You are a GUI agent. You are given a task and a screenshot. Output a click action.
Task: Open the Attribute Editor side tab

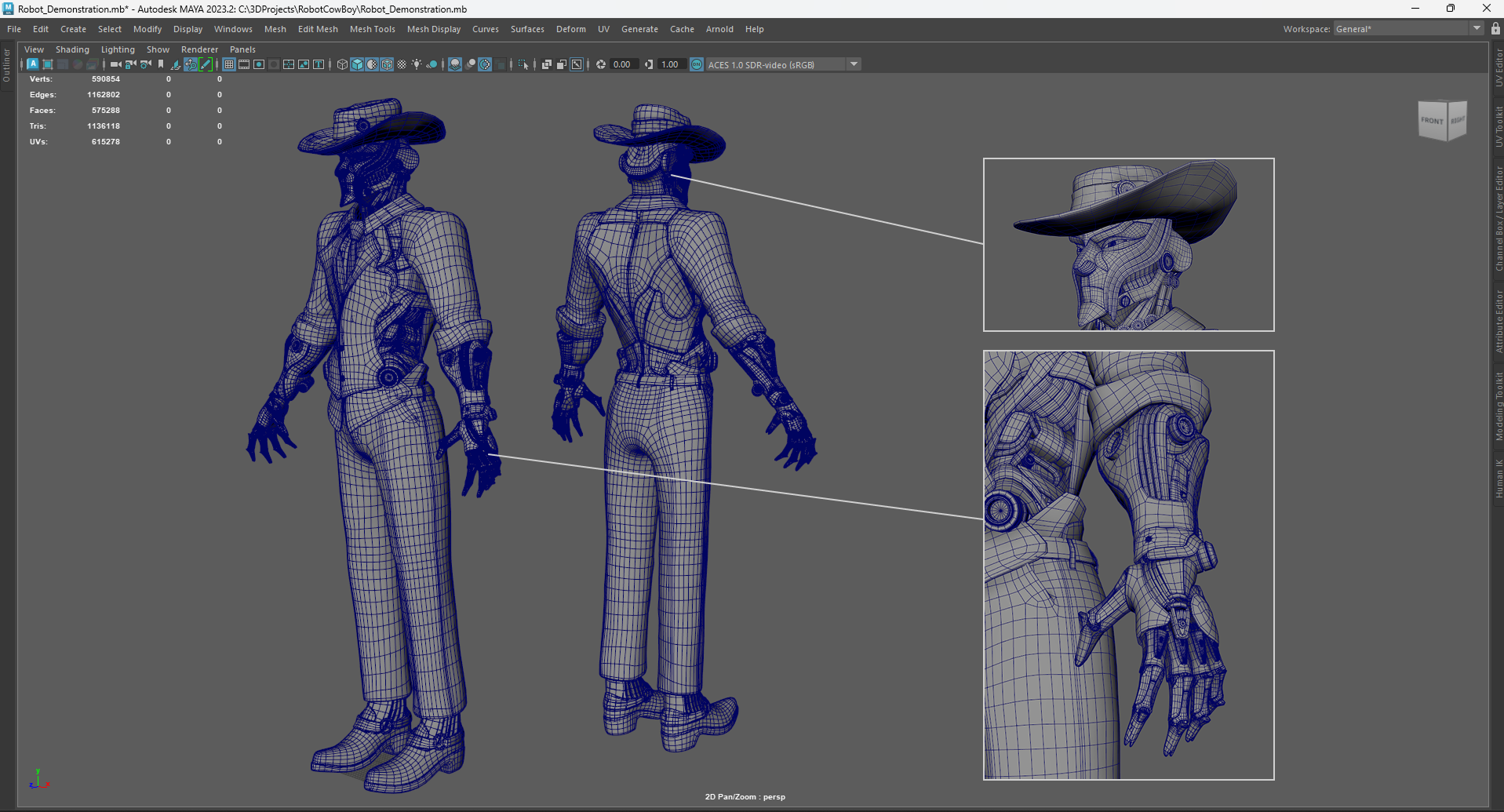point(1498,321)
